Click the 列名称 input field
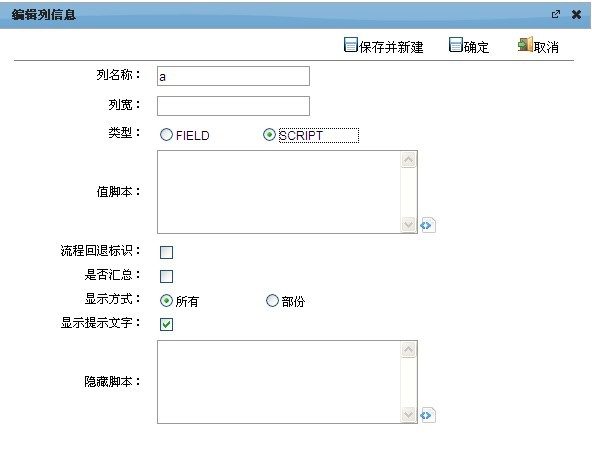592x468 pixels. click(233, 76)
